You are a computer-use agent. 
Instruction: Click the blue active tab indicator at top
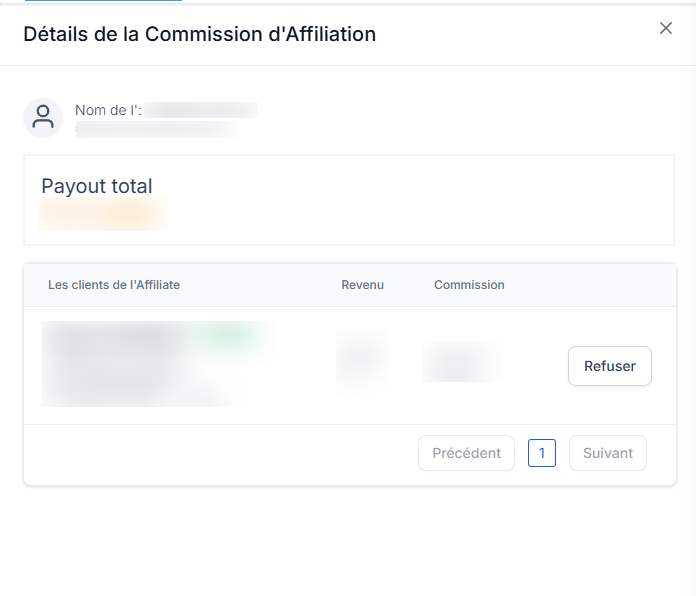(103, 0)
